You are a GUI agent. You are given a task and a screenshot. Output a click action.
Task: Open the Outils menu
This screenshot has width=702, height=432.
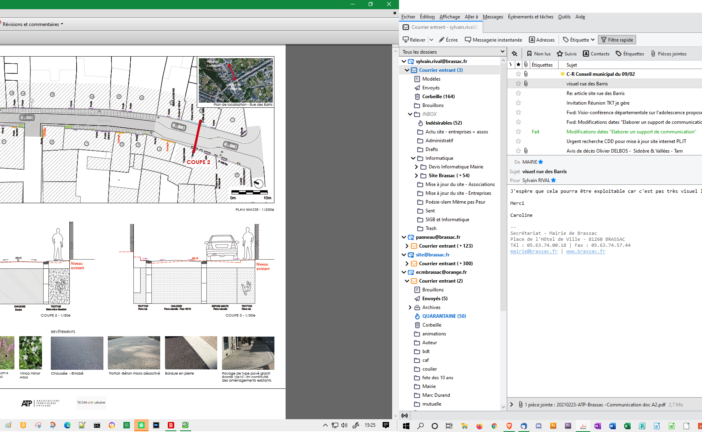(565, 17)
